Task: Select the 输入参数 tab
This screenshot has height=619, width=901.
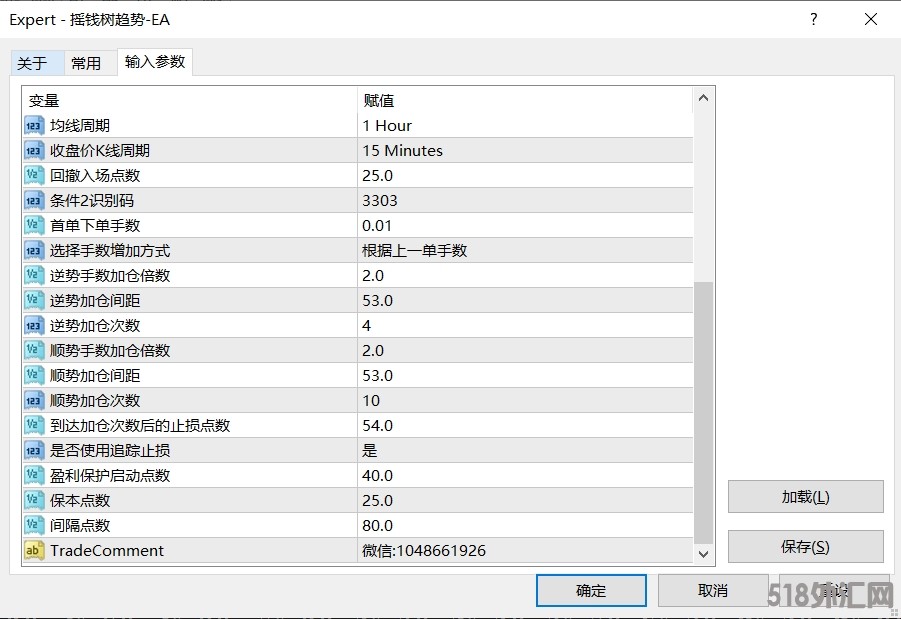Action: point(155,62)
